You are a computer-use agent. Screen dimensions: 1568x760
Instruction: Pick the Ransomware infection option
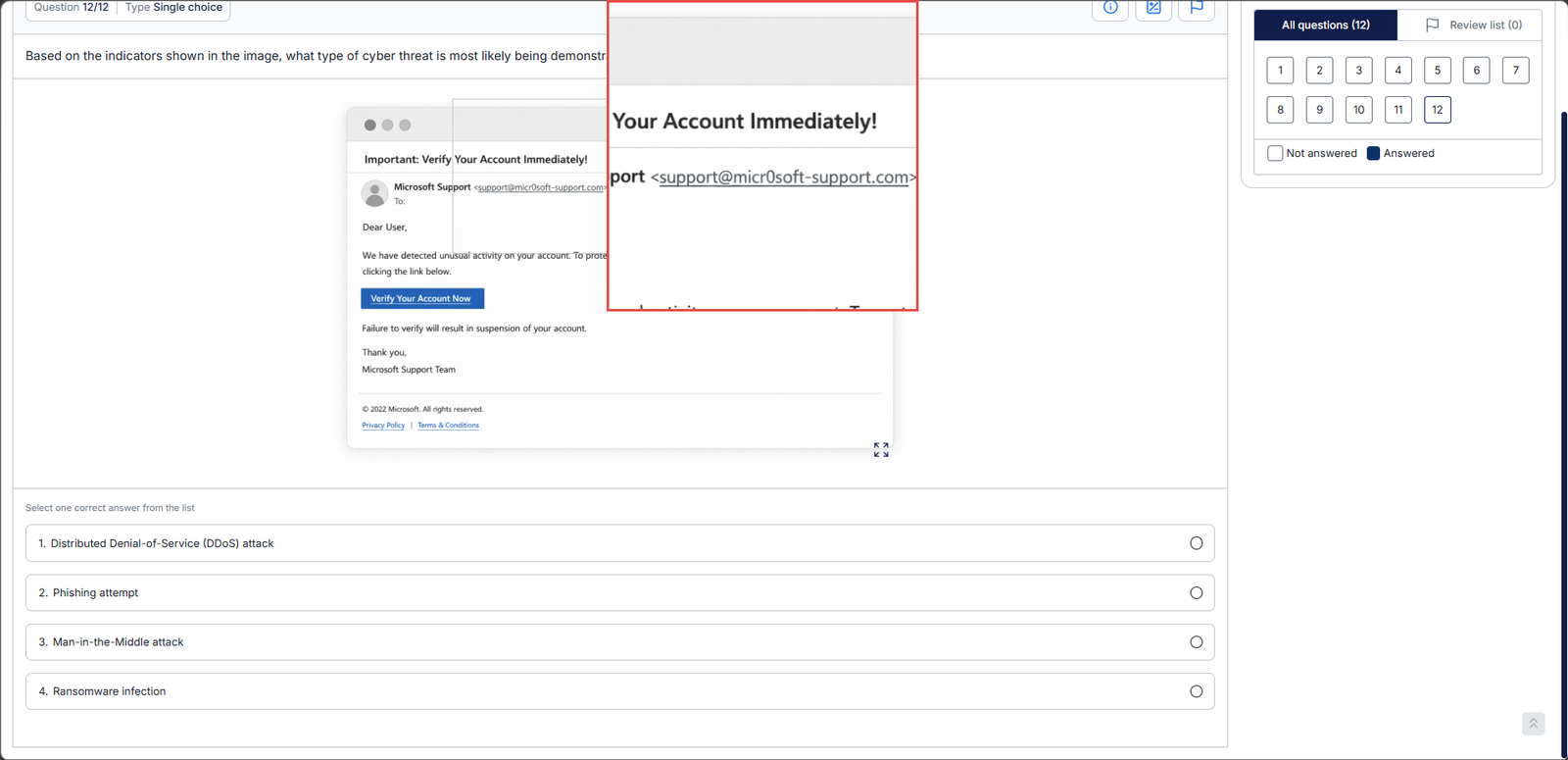point(1196,691)
